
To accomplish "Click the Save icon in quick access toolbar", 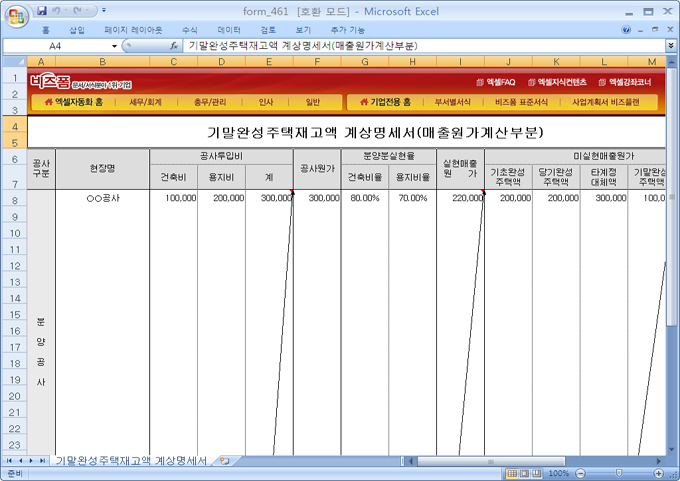I will [42, 10].
